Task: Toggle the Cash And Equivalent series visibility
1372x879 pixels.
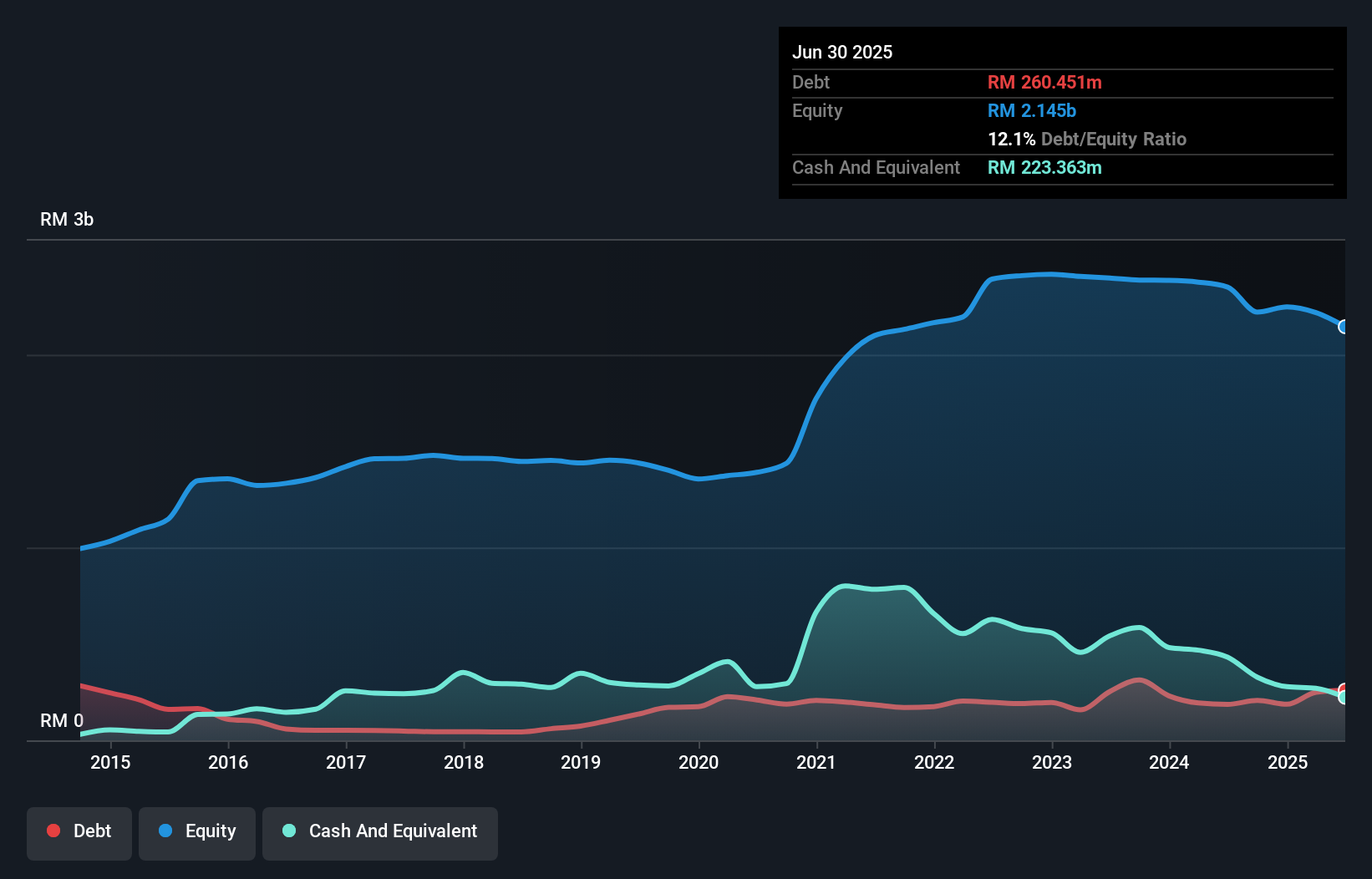Action: pyautogui.click(x=380, y=831)
